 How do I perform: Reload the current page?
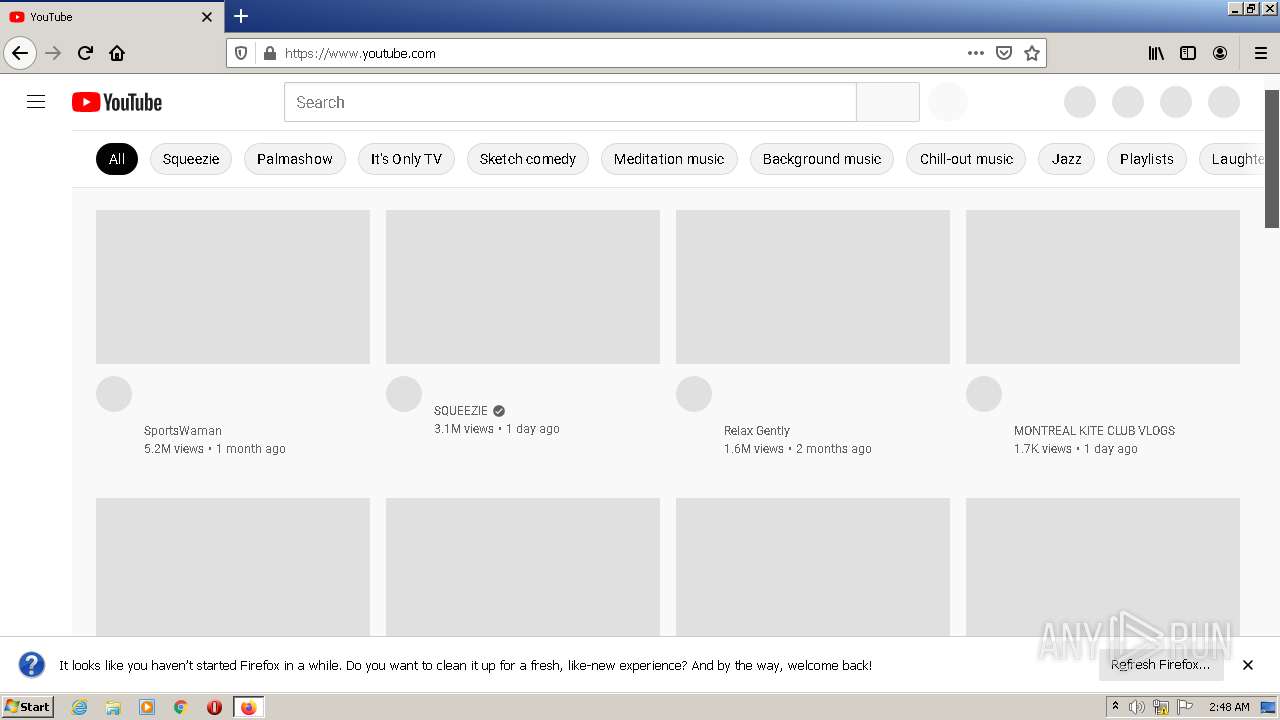[x=85, y=53]
